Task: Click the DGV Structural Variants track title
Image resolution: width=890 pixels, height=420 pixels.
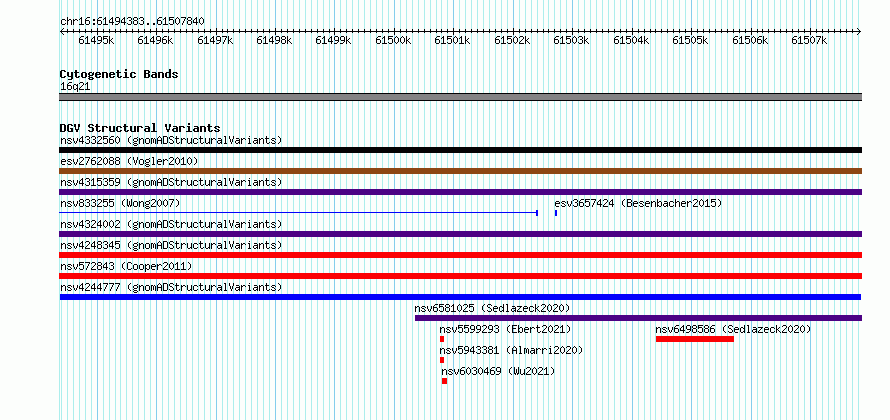Action: coord(140,128)
